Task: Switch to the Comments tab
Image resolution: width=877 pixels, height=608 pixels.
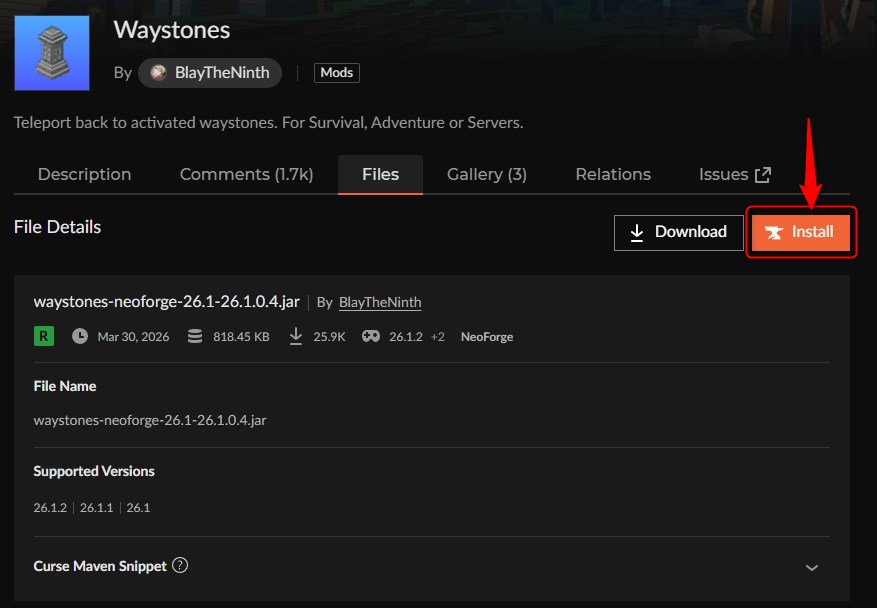Action: point(246,174)
